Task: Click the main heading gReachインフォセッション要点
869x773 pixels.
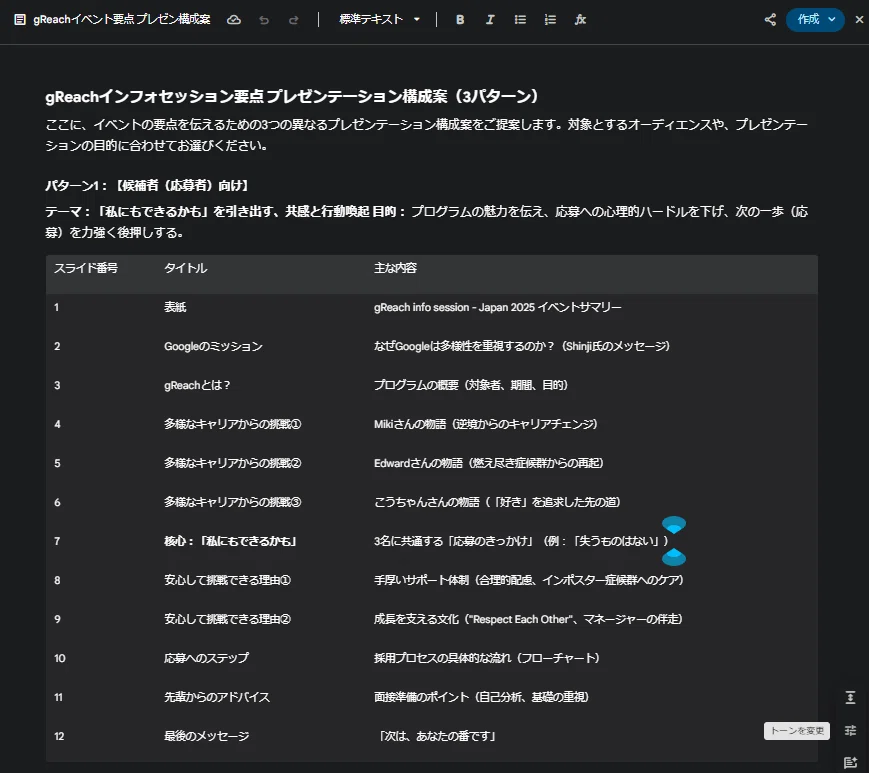Action: [x=292, y=96]
